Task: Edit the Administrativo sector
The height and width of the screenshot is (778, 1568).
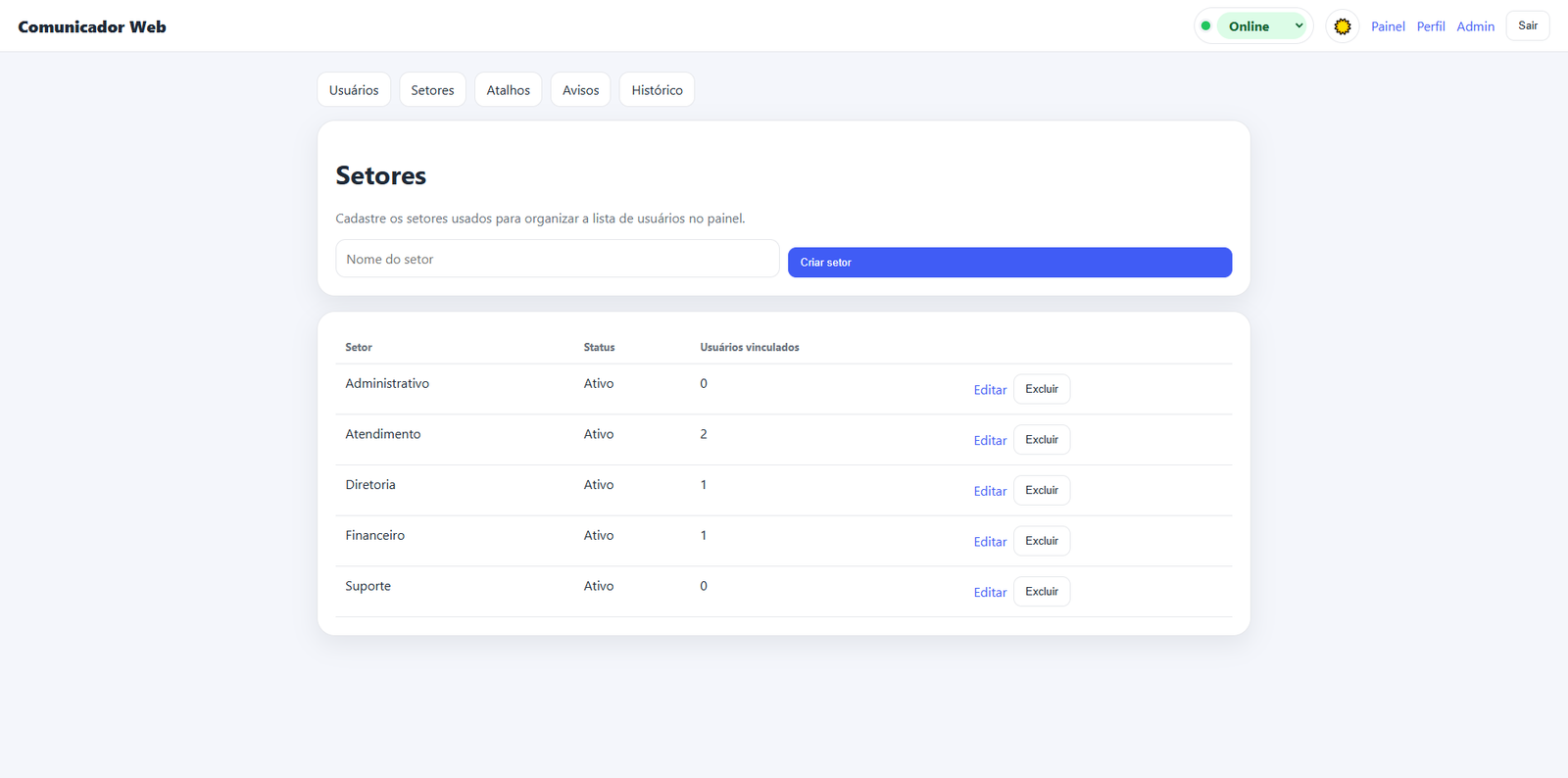Action: (x=990, y=390)
